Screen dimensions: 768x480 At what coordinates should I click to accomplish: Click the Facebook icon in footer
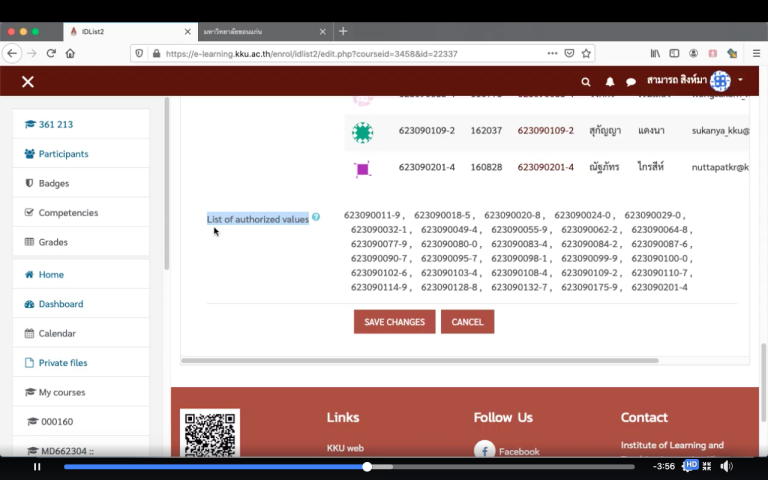(x=485, y=451)
